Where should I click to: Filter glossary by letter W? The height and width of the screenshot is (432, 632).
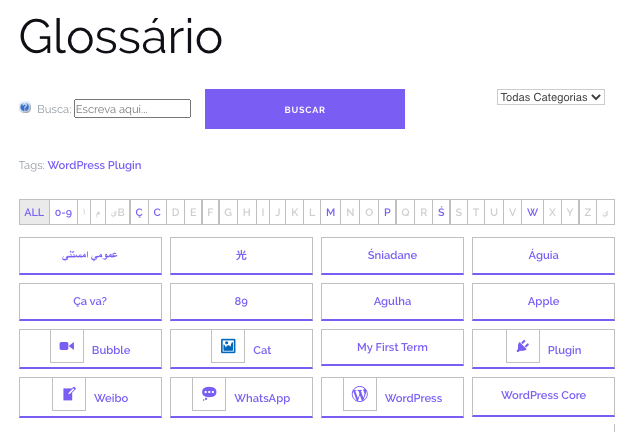click(532, 212)
